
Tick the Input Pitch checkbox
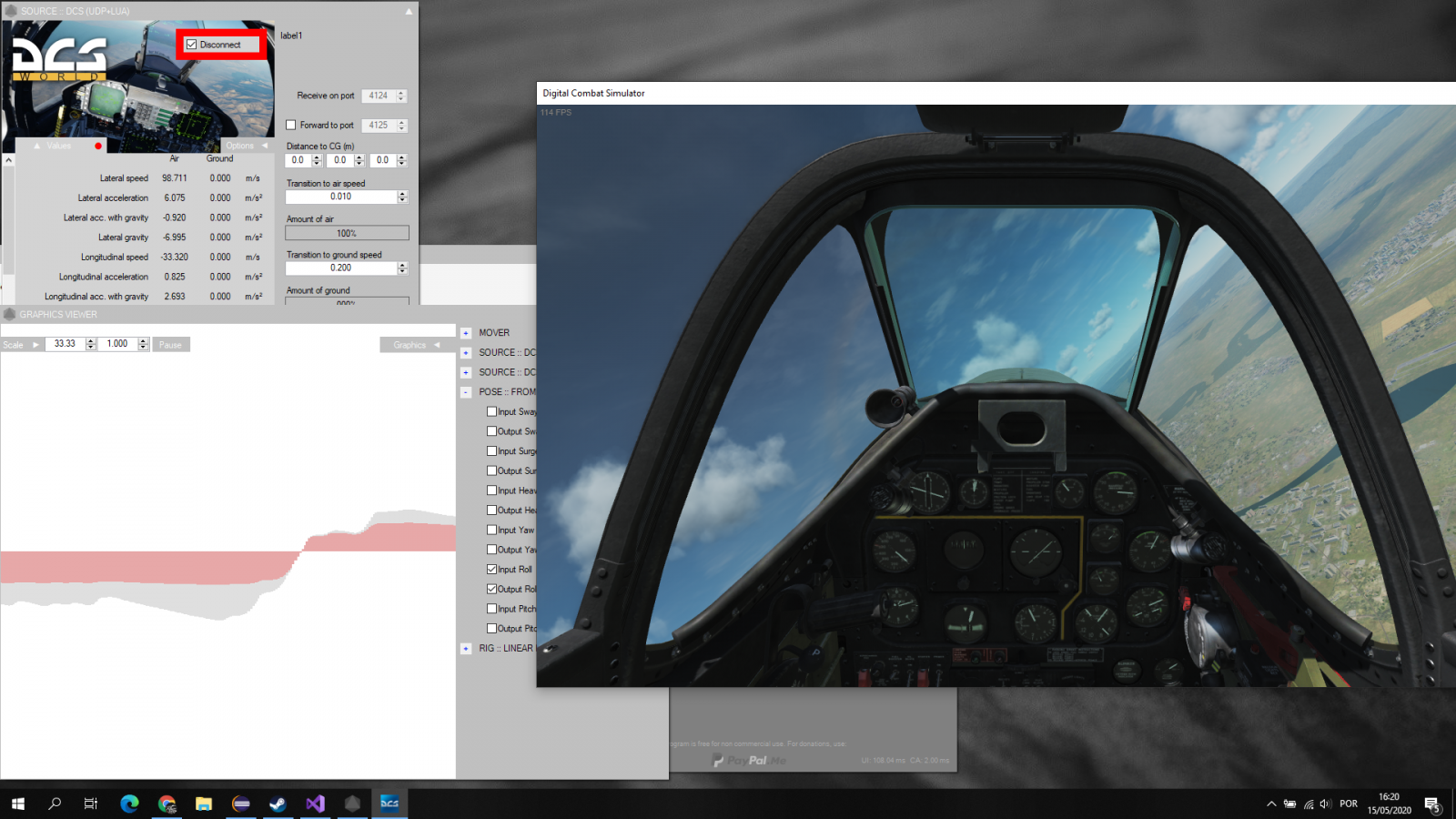click(491, 609)
